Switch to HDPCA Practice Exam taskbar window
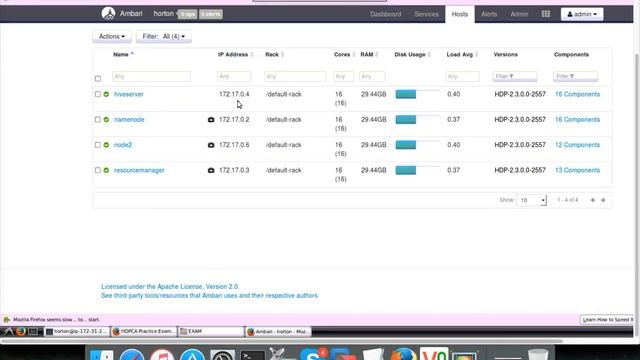Screen dimensions: 640x360 tap(143, 331)
